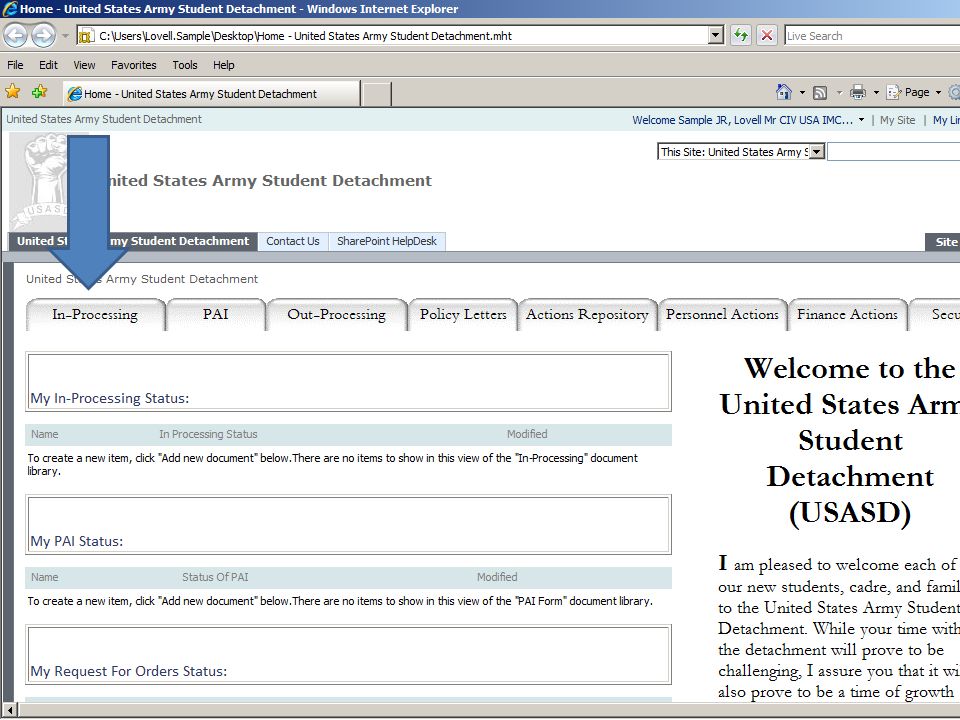Click the Print printer icon
960x720 pixels.
point(858,92)
